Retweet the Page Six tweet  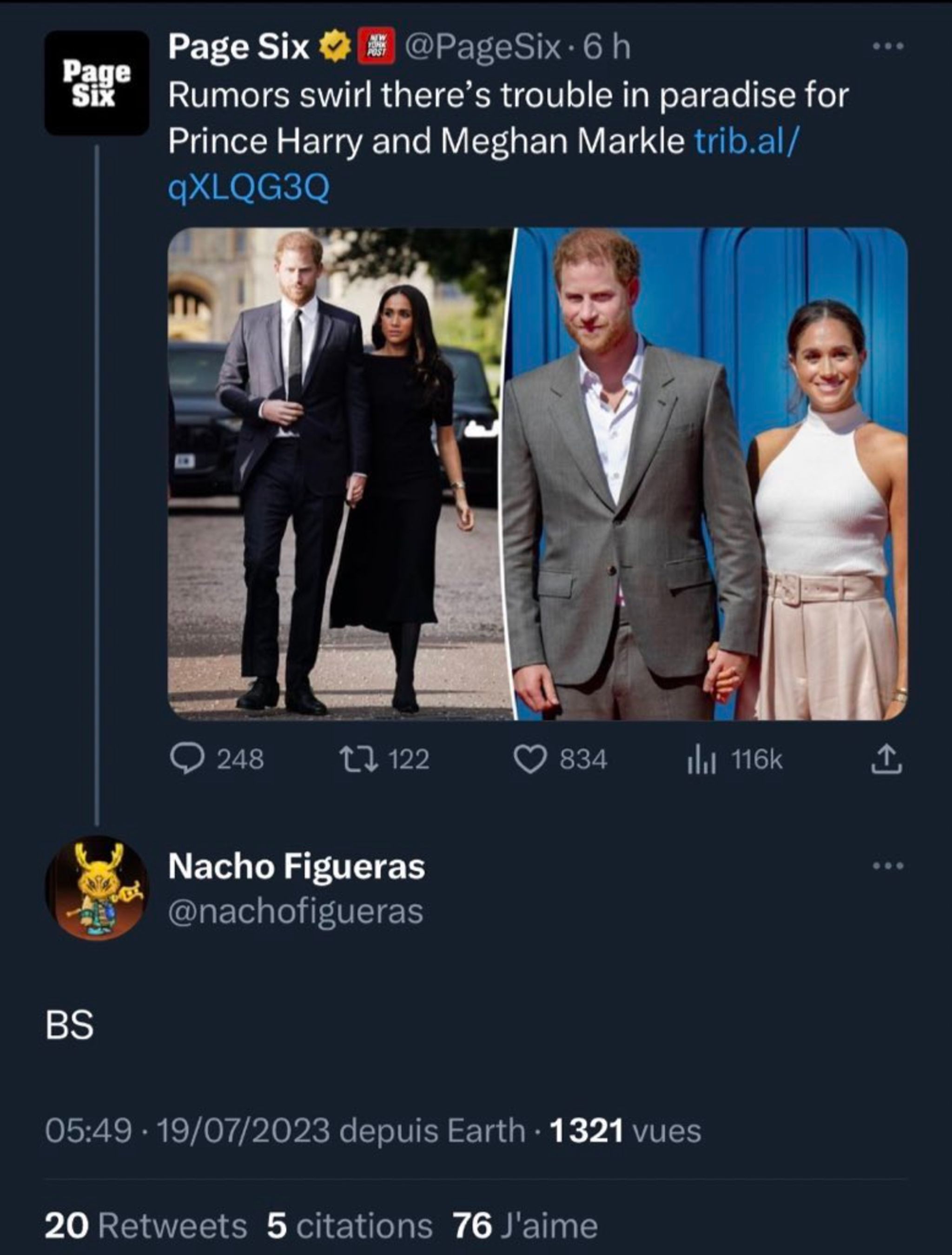coord(358,759)
